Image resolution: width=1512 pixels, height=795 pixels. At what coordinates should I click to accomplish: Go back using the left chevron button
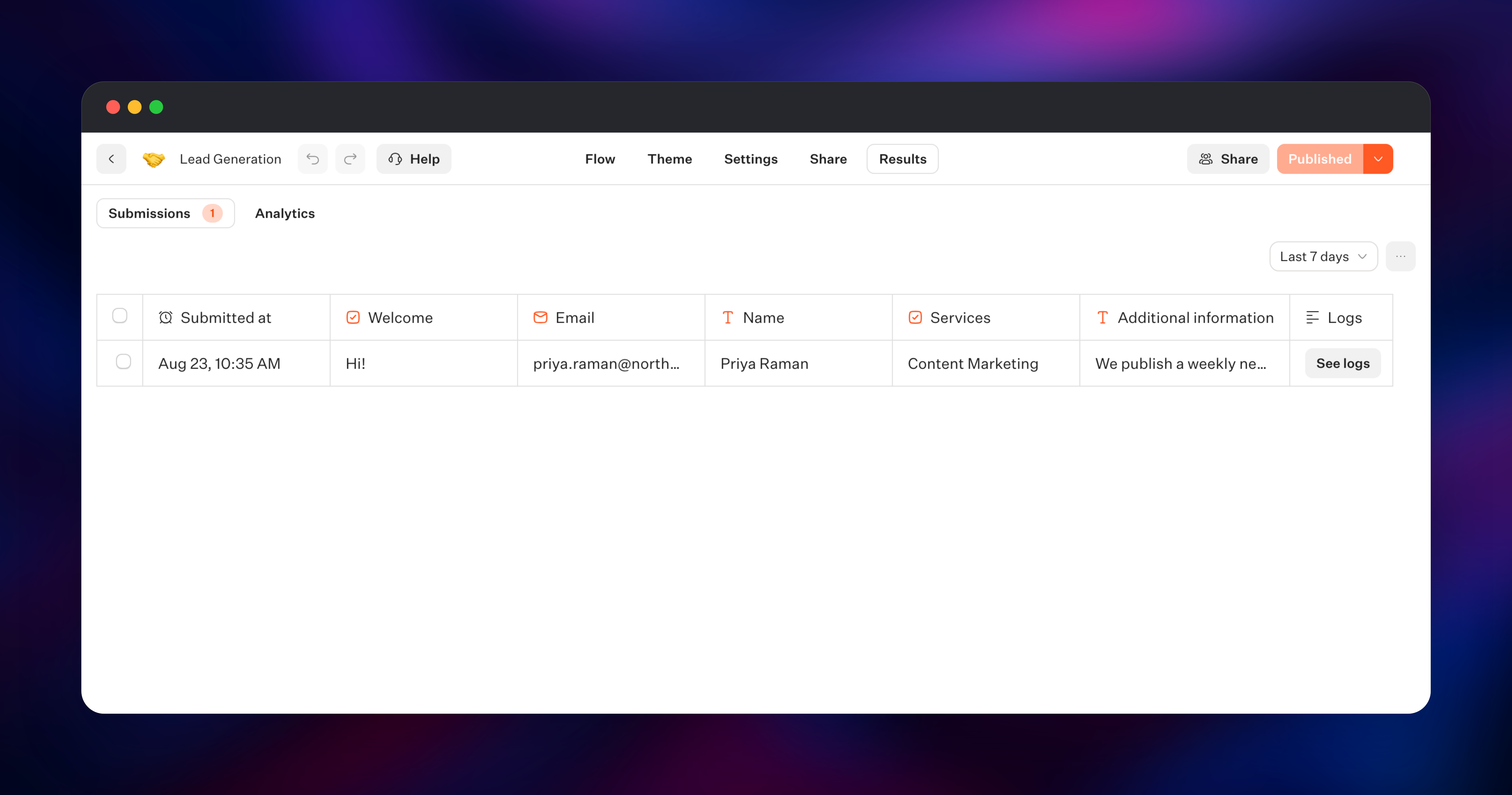coord(112,159)
